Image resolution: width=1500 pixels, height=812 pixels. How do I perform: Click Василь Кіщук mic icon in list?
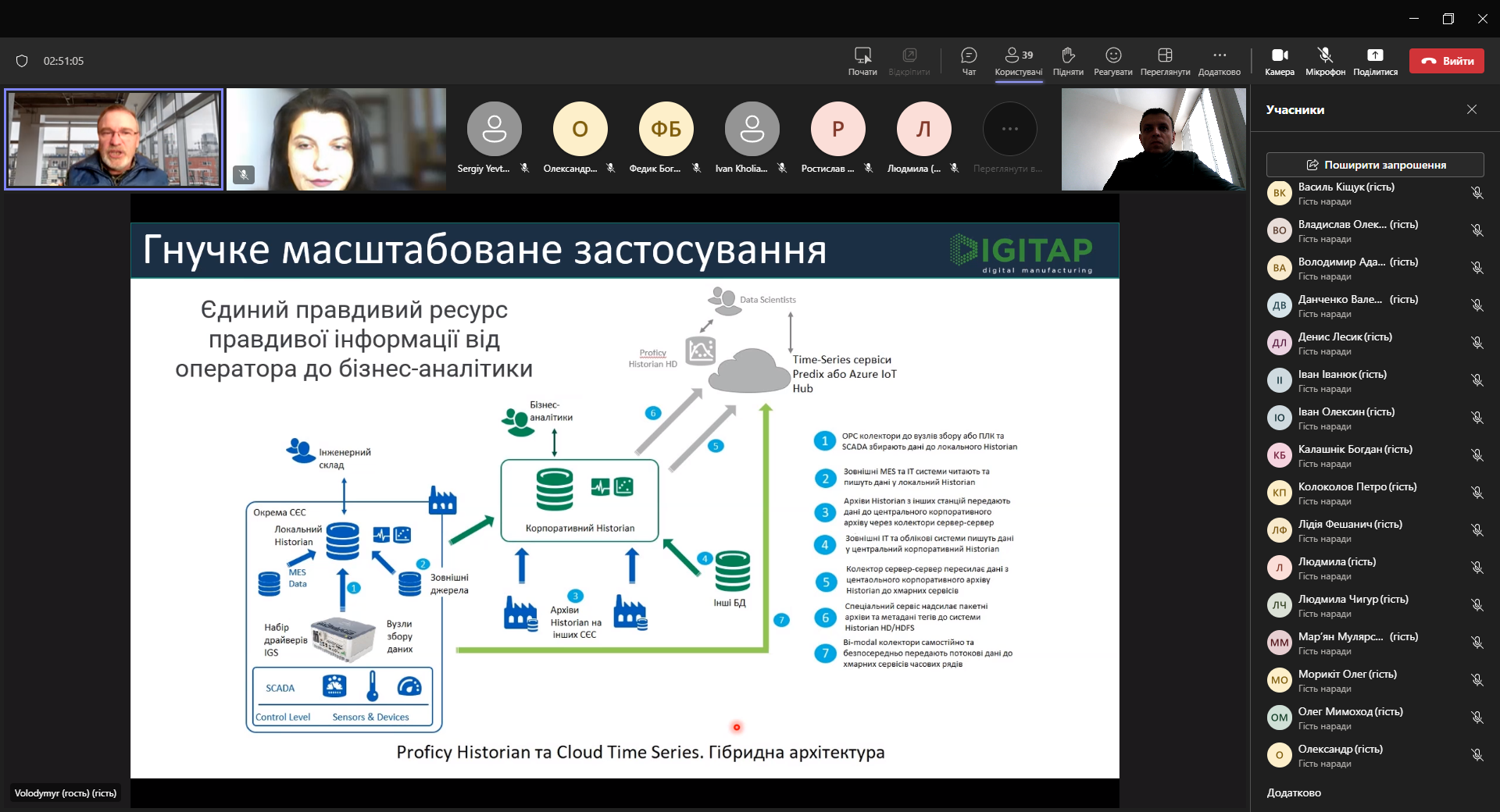tap(1477, 193)
